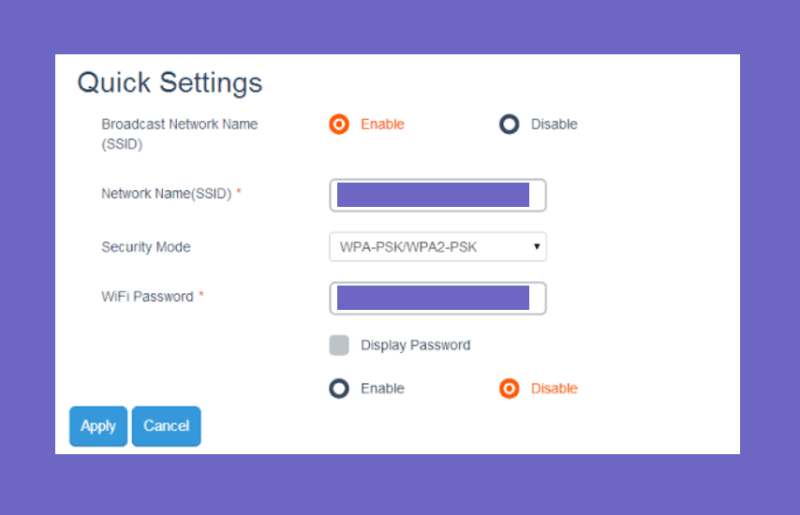Click the Security Mode label
The height and width of the screenshot is (515, 800).
tap(146, 247)
